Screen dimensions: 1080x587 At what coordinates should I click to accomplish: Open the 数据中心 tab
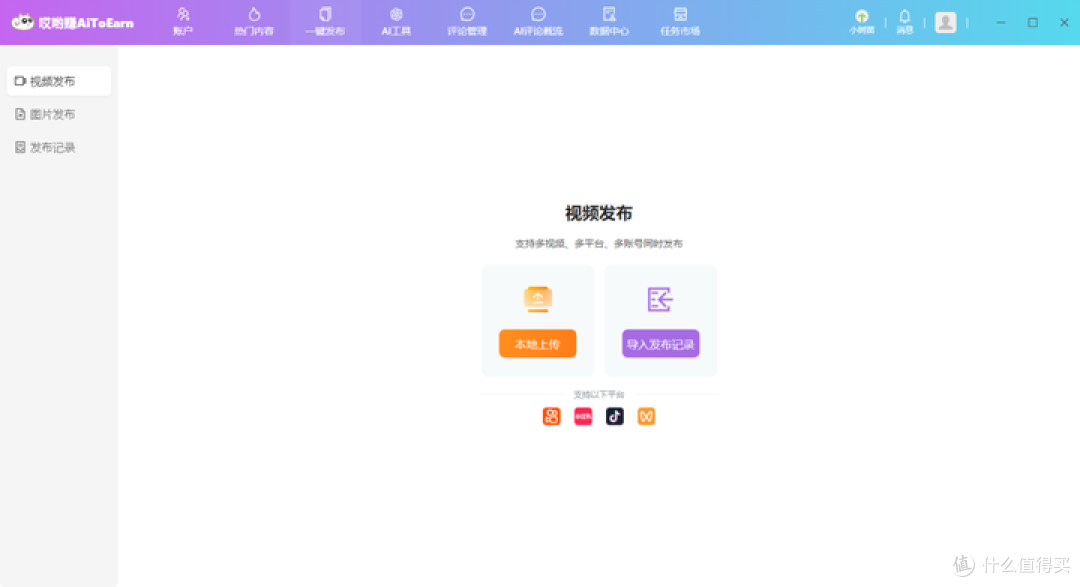tap(609, 22)
